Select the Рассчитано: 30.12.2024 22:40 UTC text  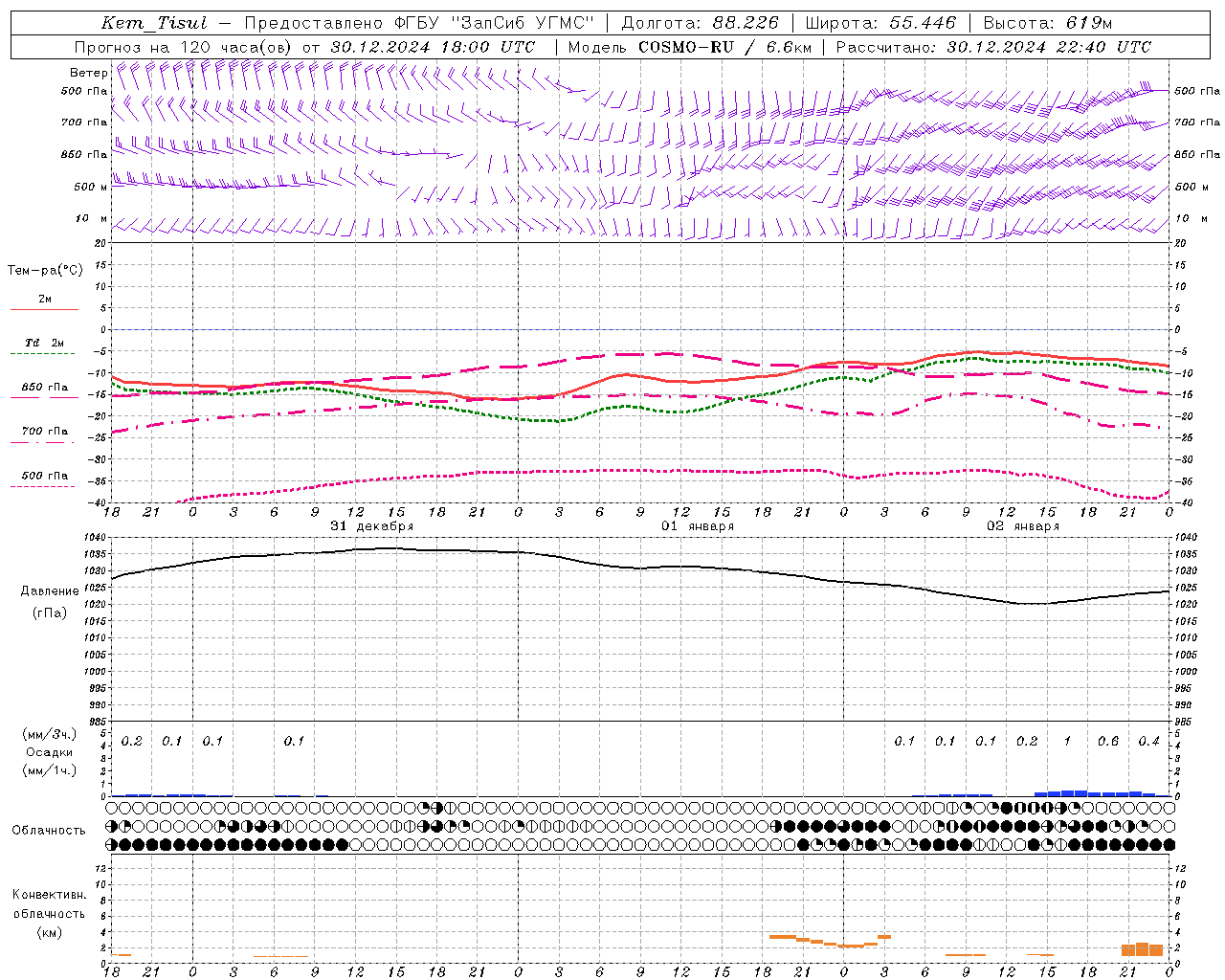[x=993, y=47]
